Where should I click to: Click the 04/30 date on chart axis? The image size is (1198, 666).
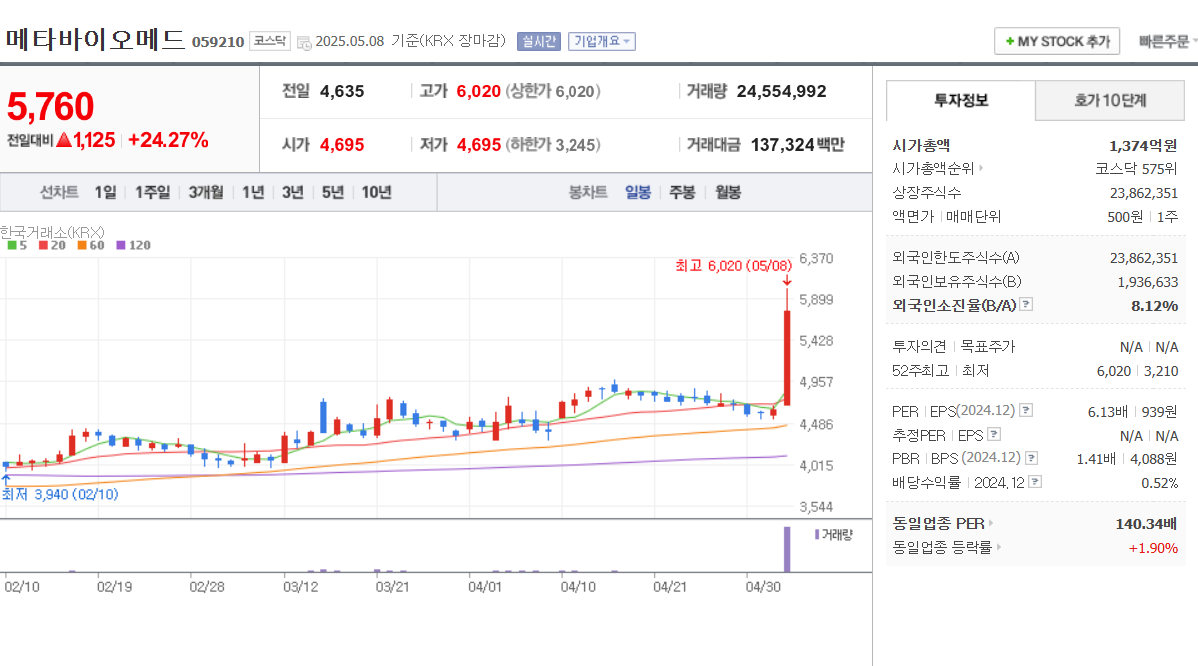[763, 587]
